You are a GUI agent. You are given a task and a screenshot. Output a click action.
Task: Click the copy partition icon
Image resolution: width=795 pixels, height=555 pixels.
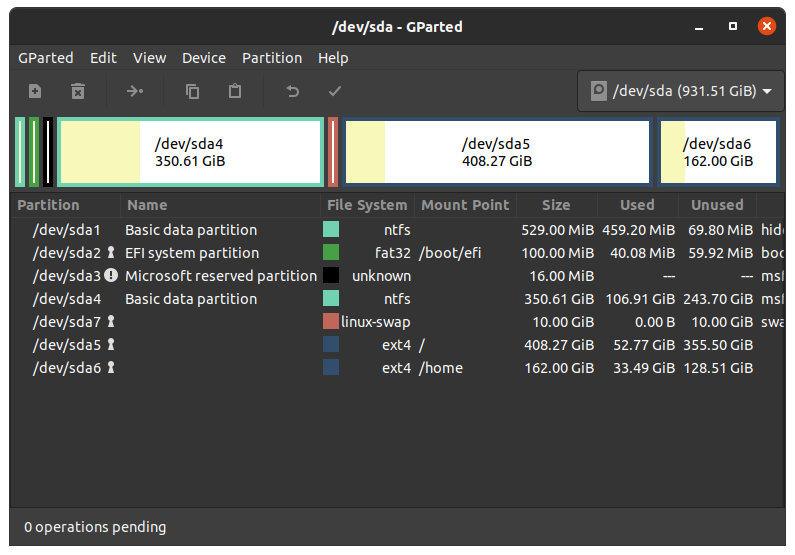pos(192,91)
